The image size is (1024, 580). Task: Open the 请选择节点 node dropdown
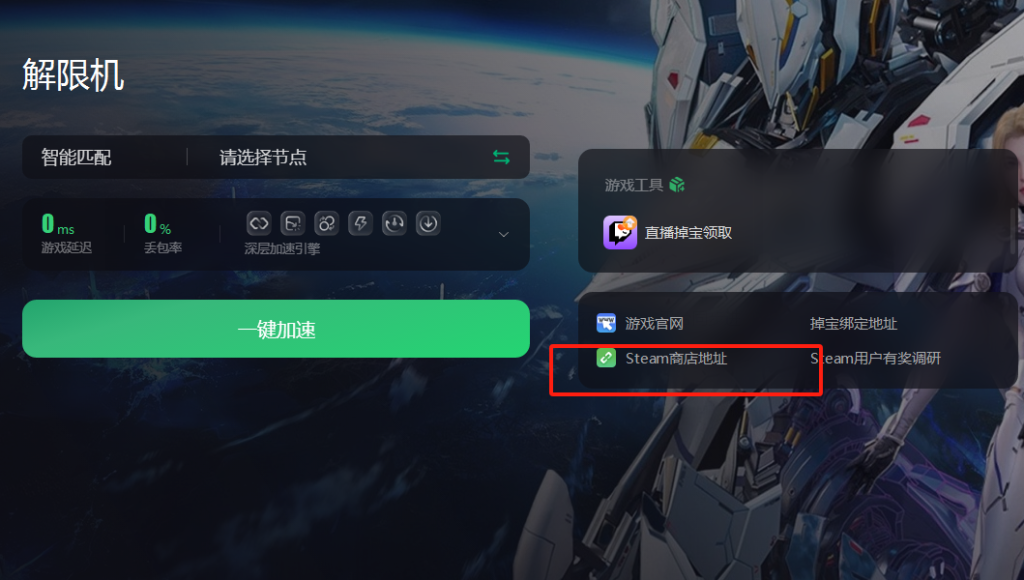pos(263,157)
